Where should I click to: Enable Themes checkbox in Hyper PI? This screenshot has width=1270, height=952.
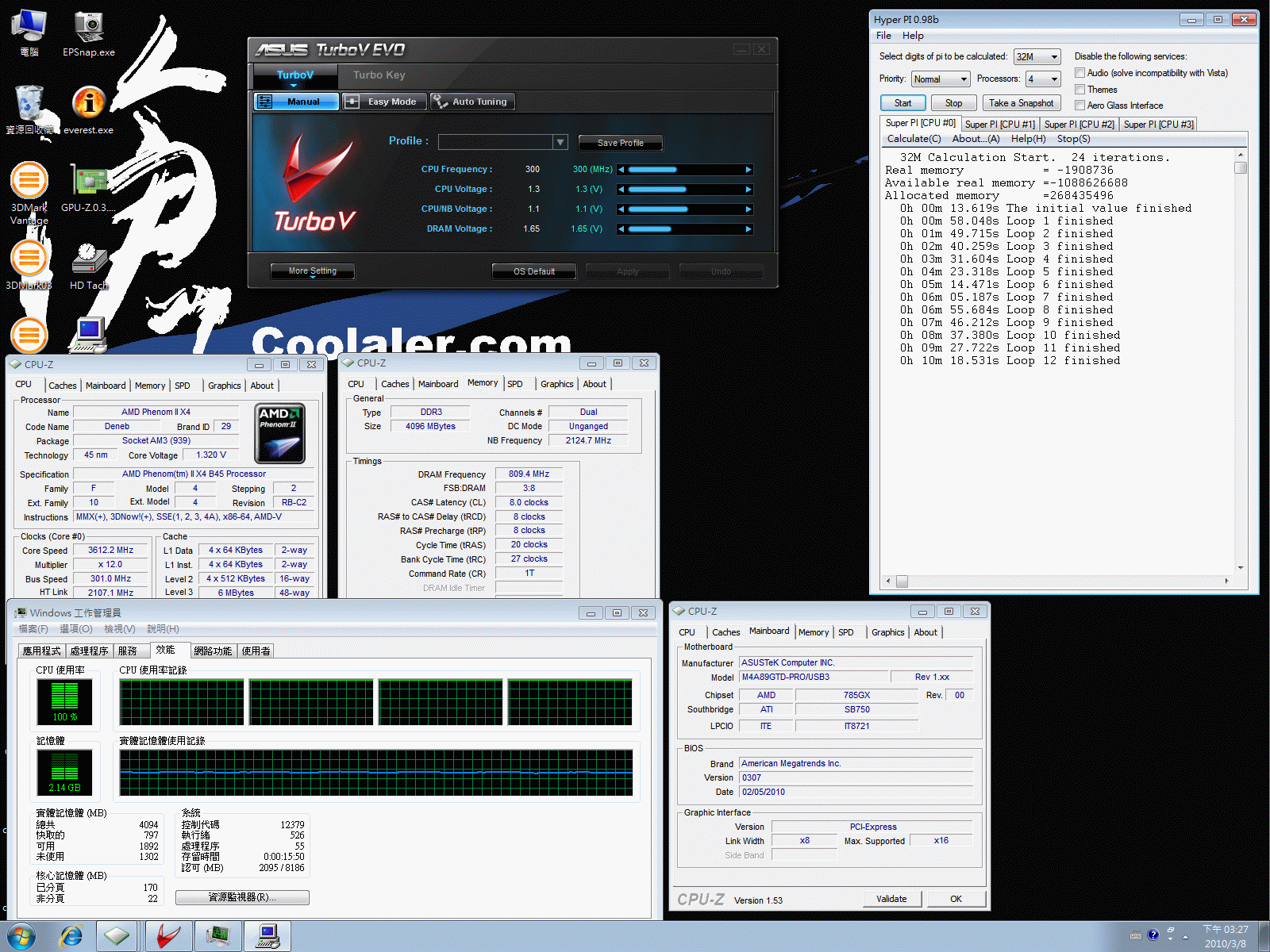pos(1079,89)
